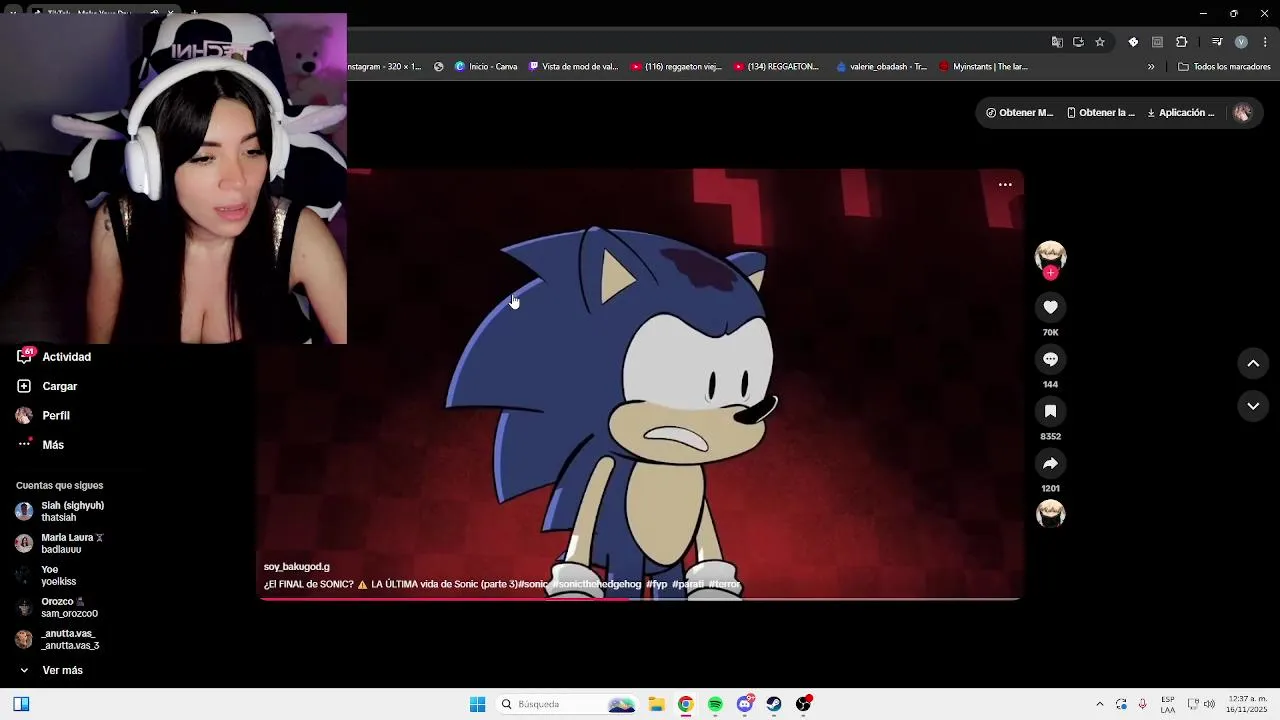
Task: Open the comments with the speech bubble icon
Action: click(x=1050, y=359)
